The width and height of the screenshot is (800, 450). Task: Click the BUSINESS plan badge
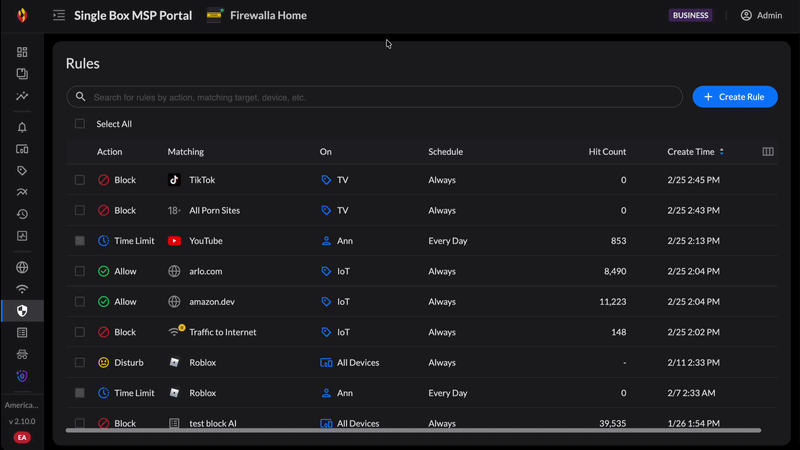coord(691,16)
